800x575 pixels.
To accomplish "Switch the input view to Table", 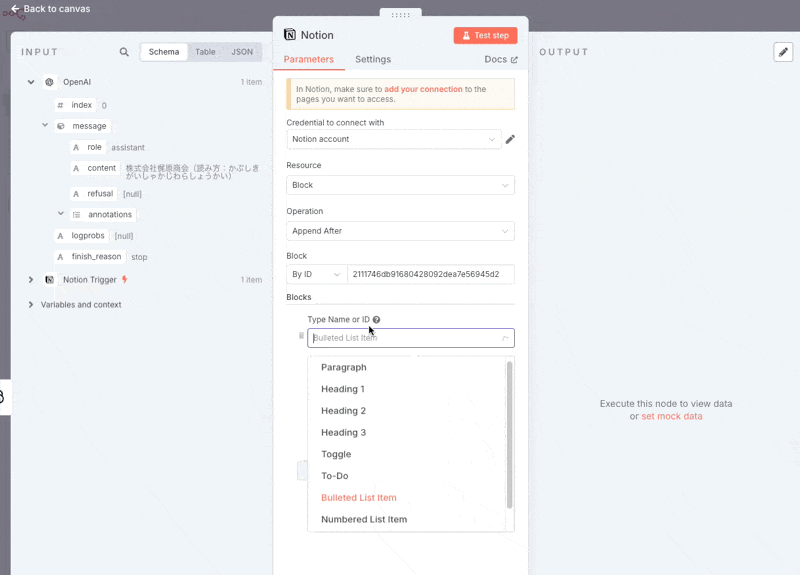I will pyautogui.click(x=205, y=52).
